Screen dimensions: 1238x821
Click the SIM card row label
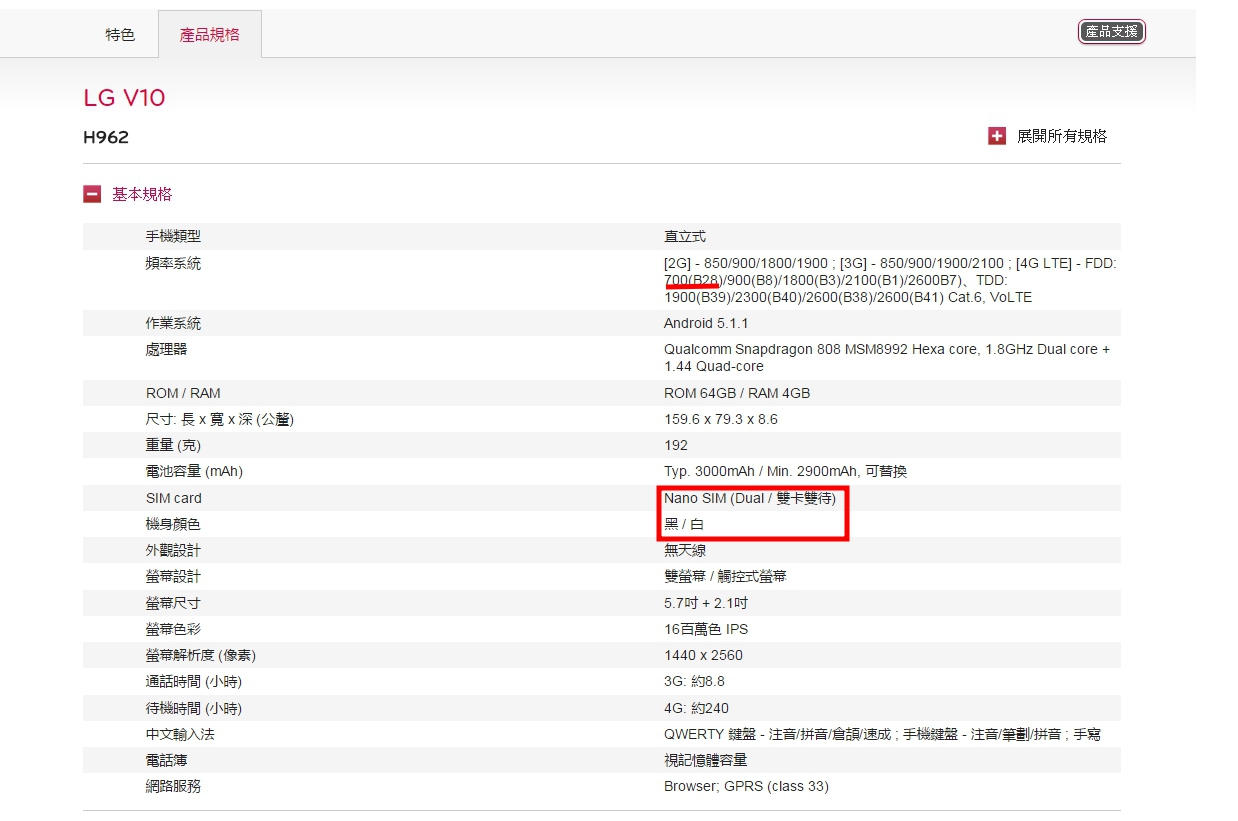(173, 498)
